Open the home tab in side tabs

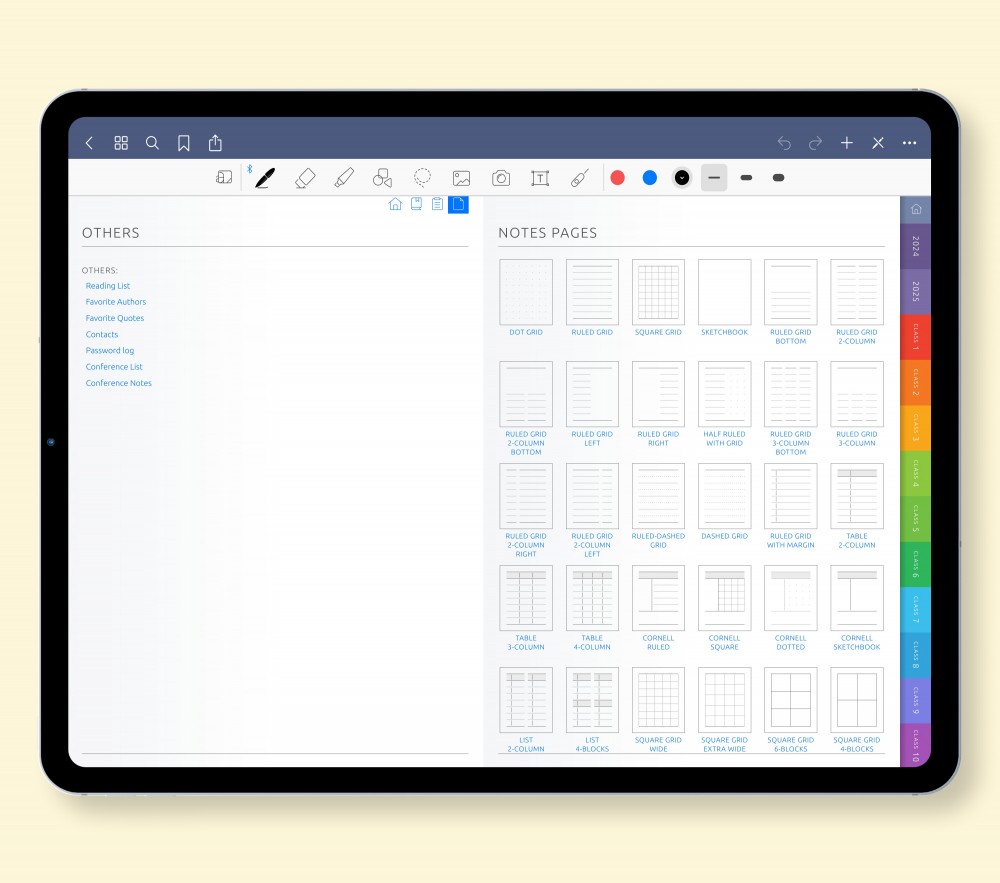[916, 209]
